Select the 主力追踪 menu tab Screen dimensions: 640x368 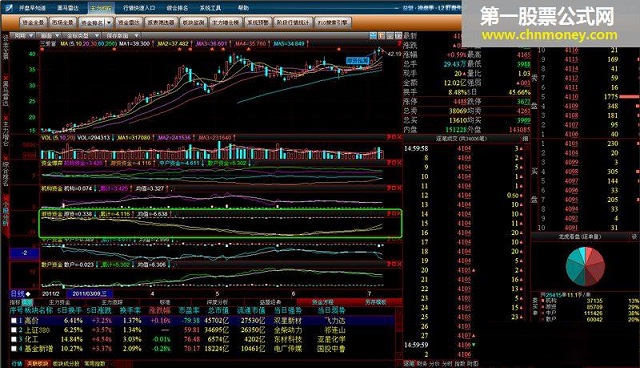(101, 8)
